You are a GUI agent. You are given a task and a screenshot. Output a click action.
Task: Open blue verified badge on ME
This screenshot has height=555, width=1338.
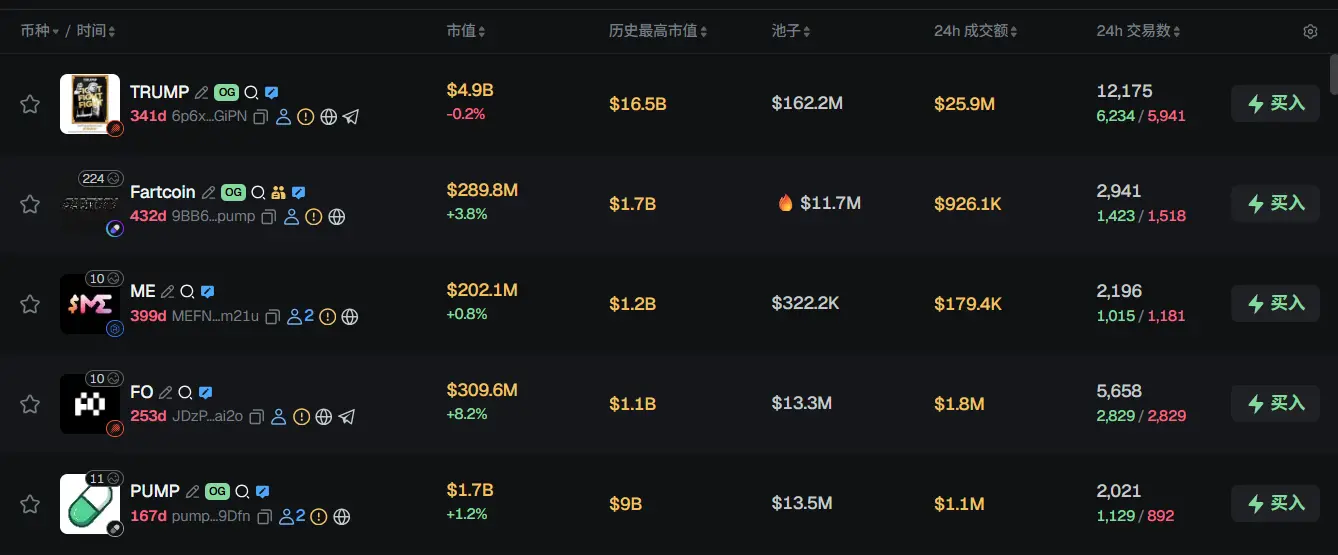tap(207, 292)
